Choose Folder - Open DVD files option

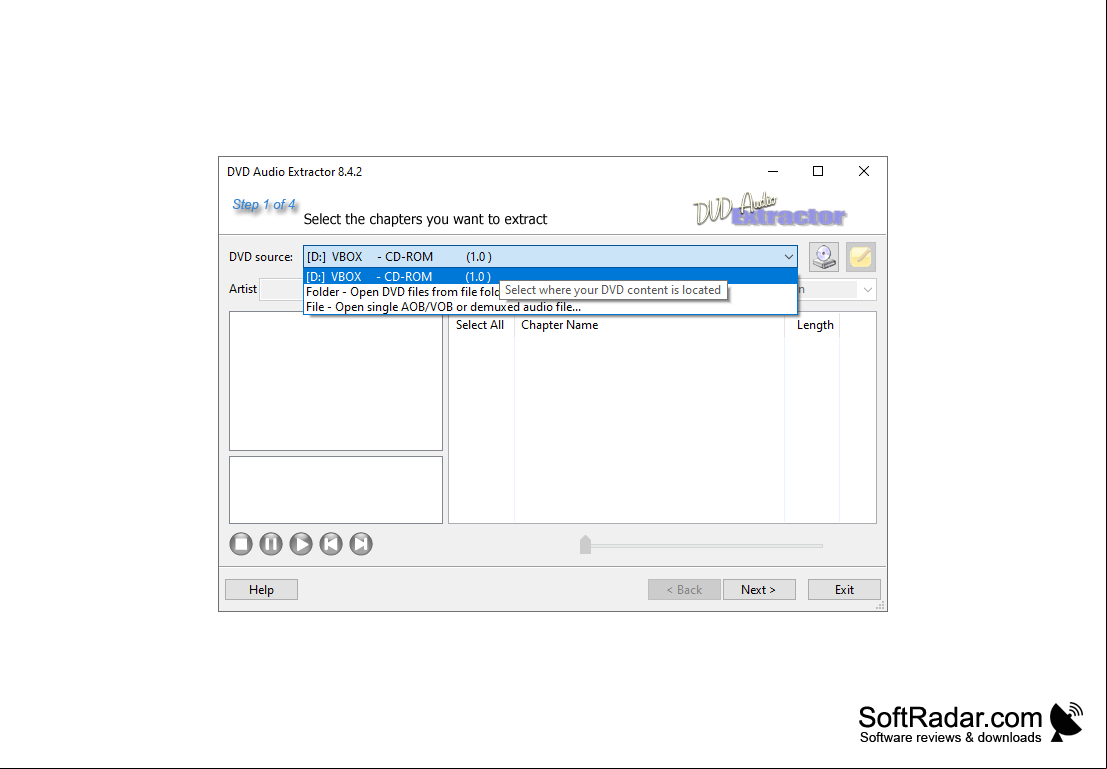coord(402,292)
